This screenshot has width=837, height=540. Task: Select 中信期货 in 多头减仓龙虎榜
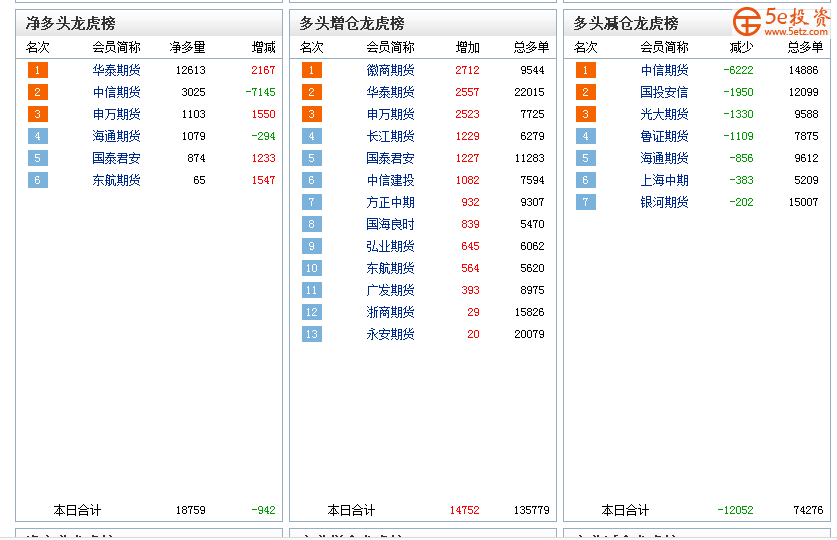665,70
